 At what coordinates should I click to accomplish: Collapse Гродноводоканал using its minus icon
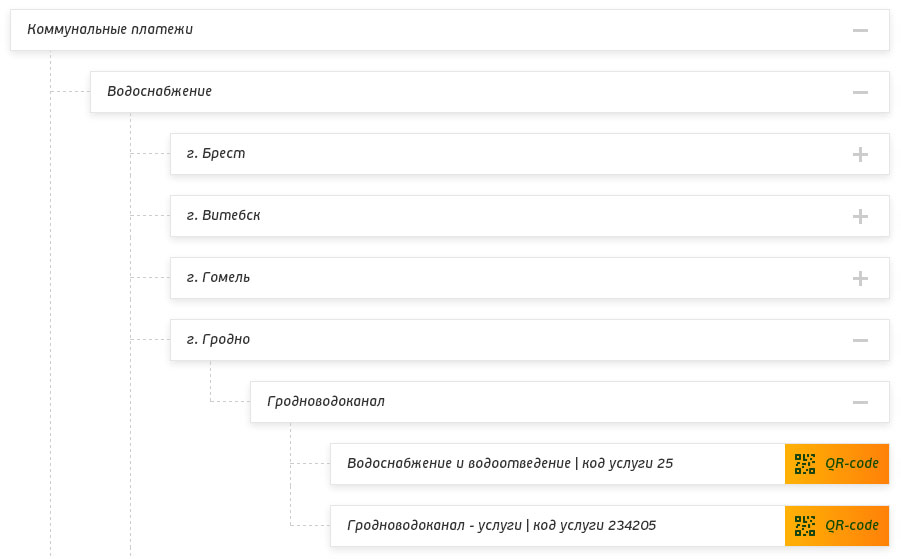860,402
